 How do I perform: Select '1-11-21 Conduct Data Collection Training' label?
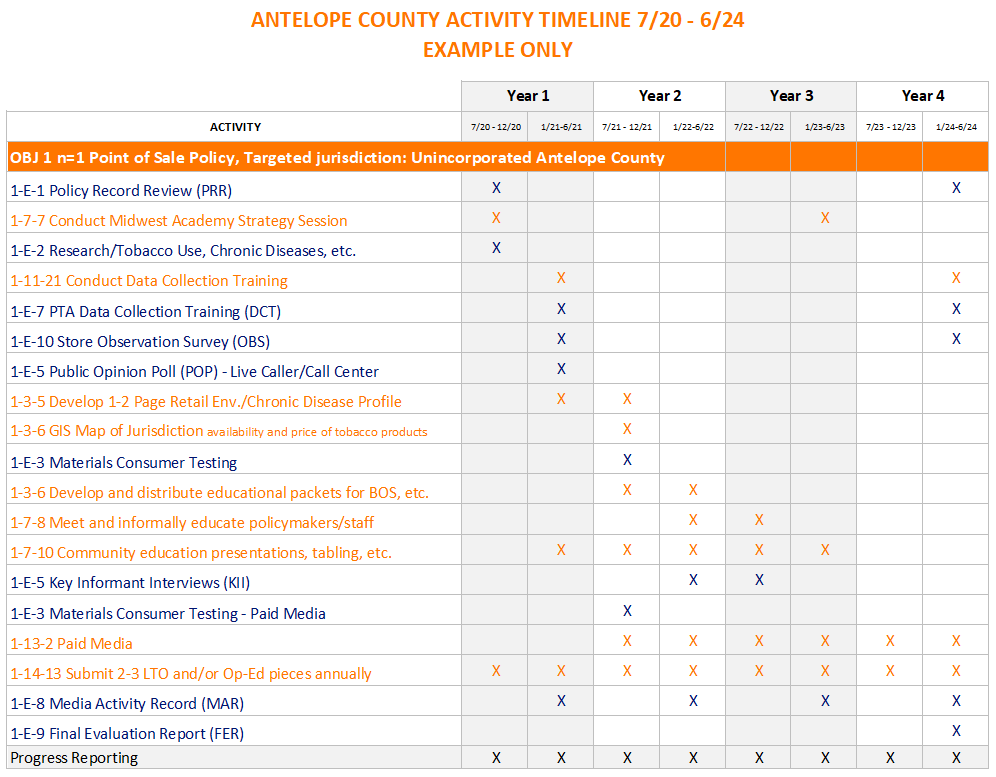149,281
